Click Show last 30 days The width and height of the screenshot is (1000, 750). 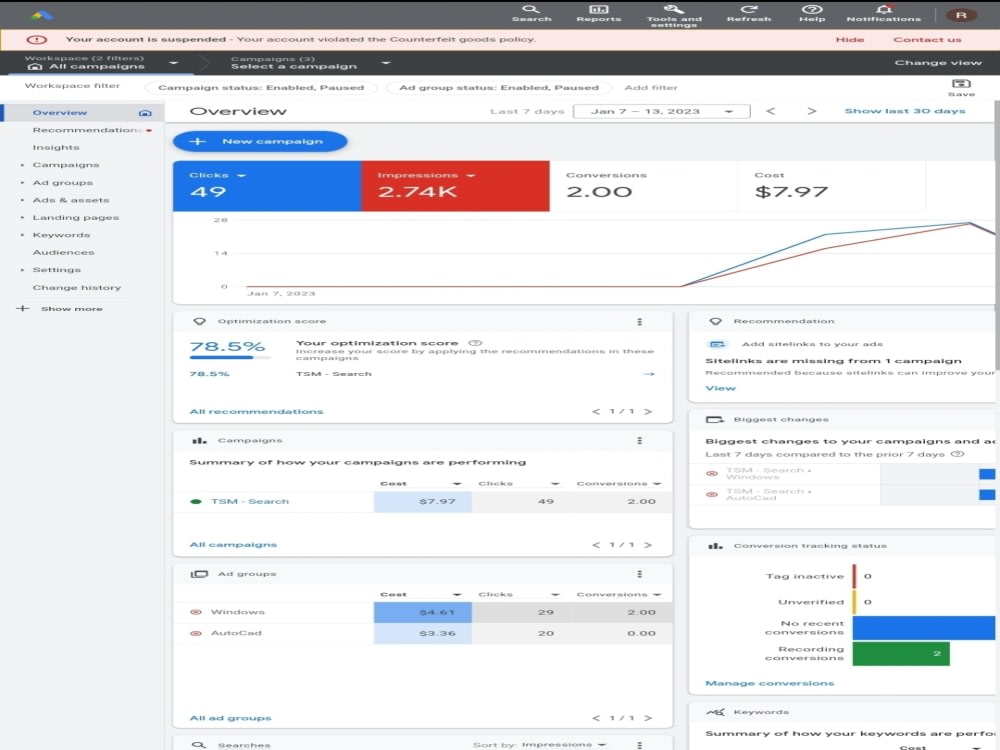tap(905, 111)
